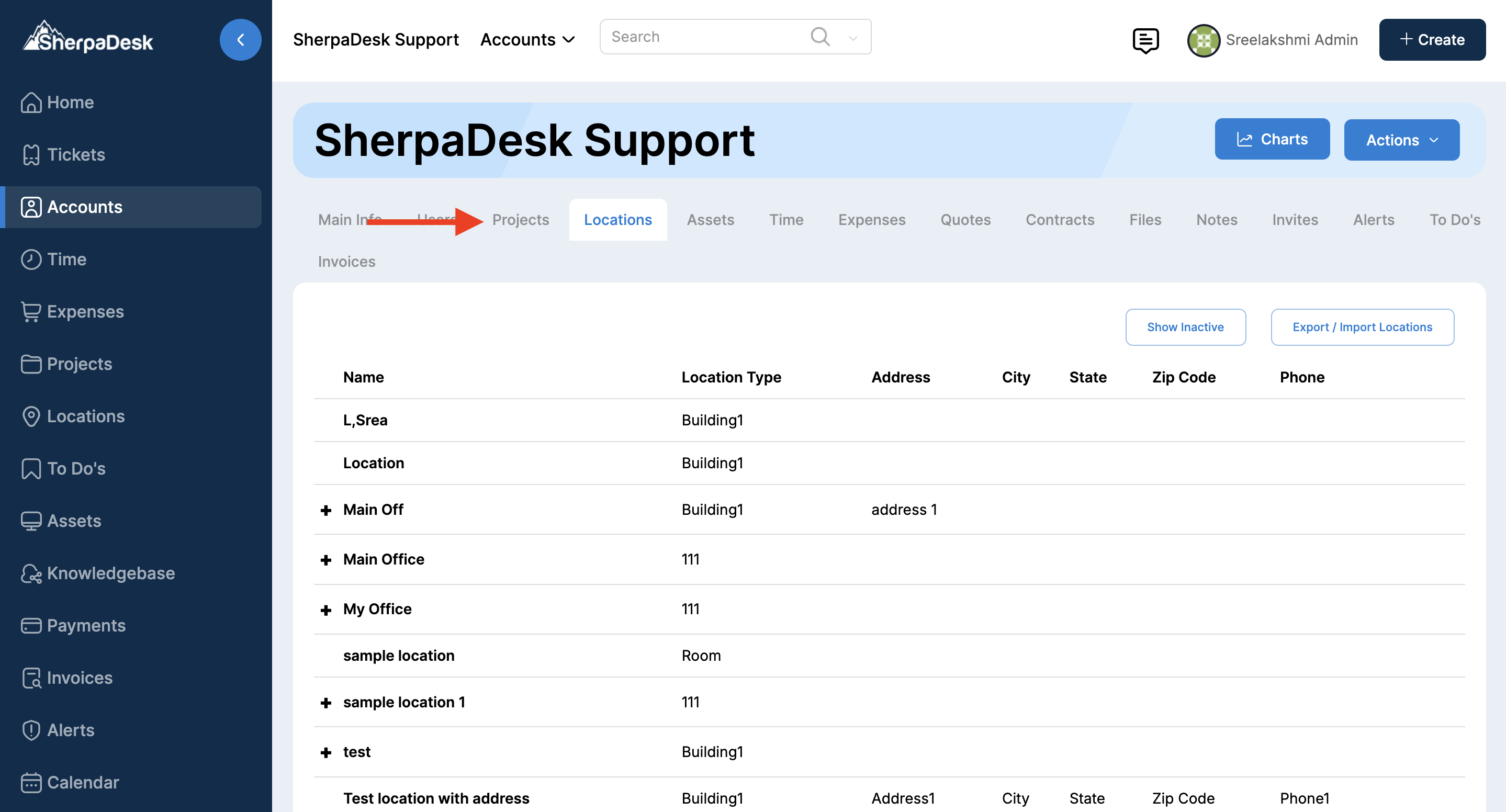1506x812 pixels.
Task: Expand the My Office location row
Action: 325,610
